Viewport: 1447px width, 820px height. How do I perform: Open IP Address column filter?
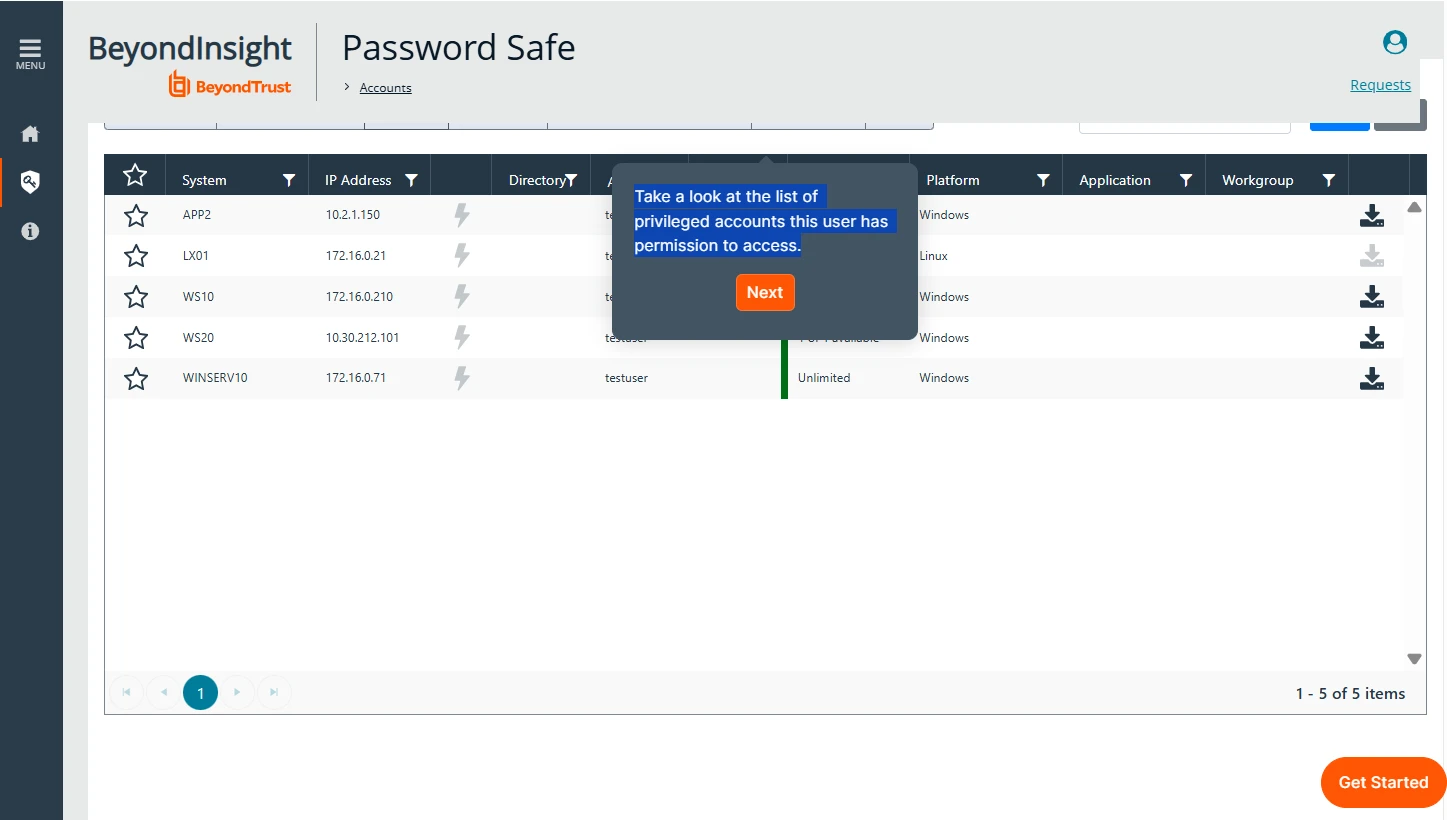pos(411,181)
